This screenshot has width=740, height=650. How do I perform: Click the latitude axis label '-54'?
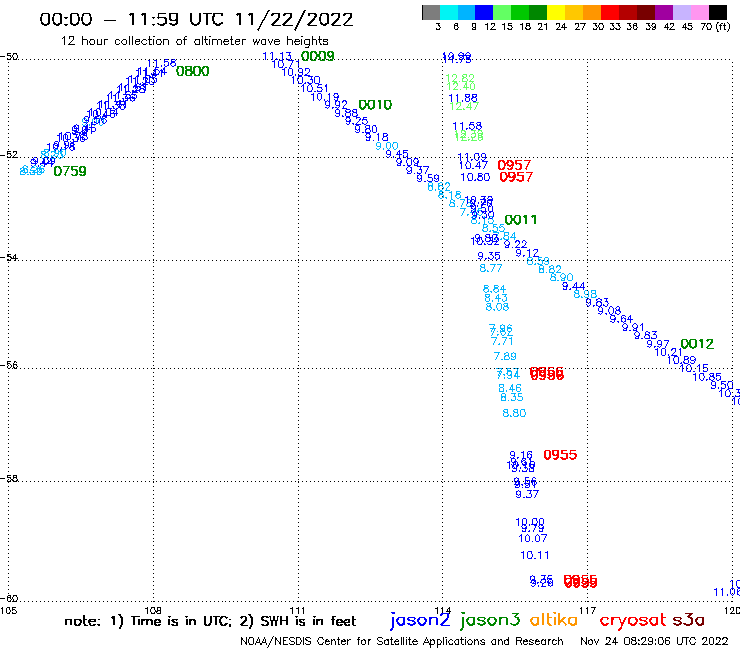tap(9, 258)
